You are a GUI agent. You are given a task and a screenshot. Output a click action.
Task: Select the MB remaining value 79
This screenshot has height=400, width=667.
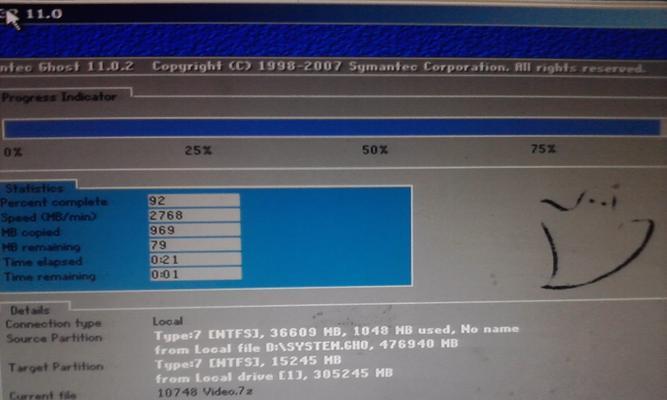[195, 245]
